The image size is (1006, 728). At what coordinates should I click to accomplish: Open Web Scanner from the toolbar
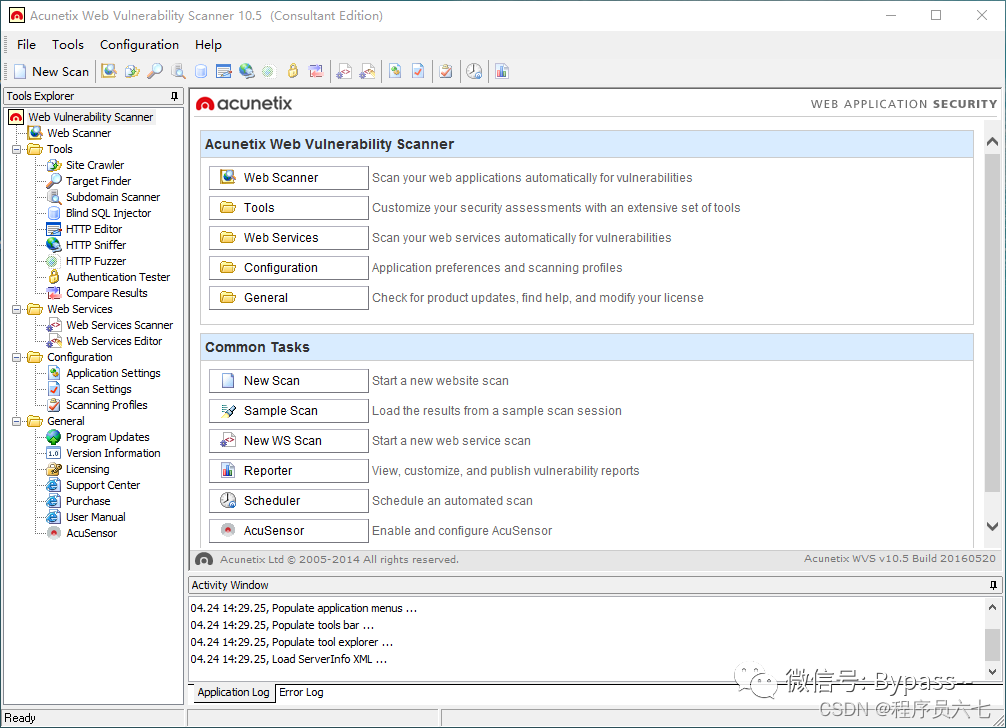tap(109, 71)
